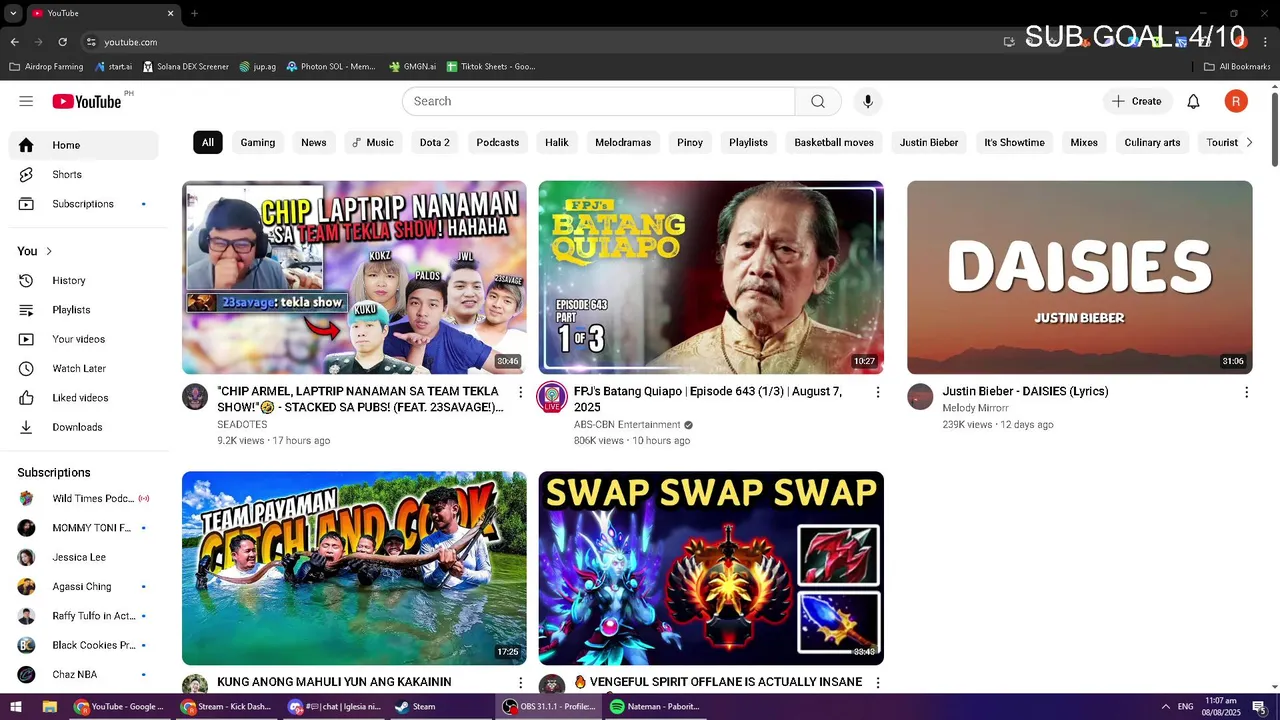Open History in sidebar
This screenshot has height=720, width=1280.
click(84, 281)
